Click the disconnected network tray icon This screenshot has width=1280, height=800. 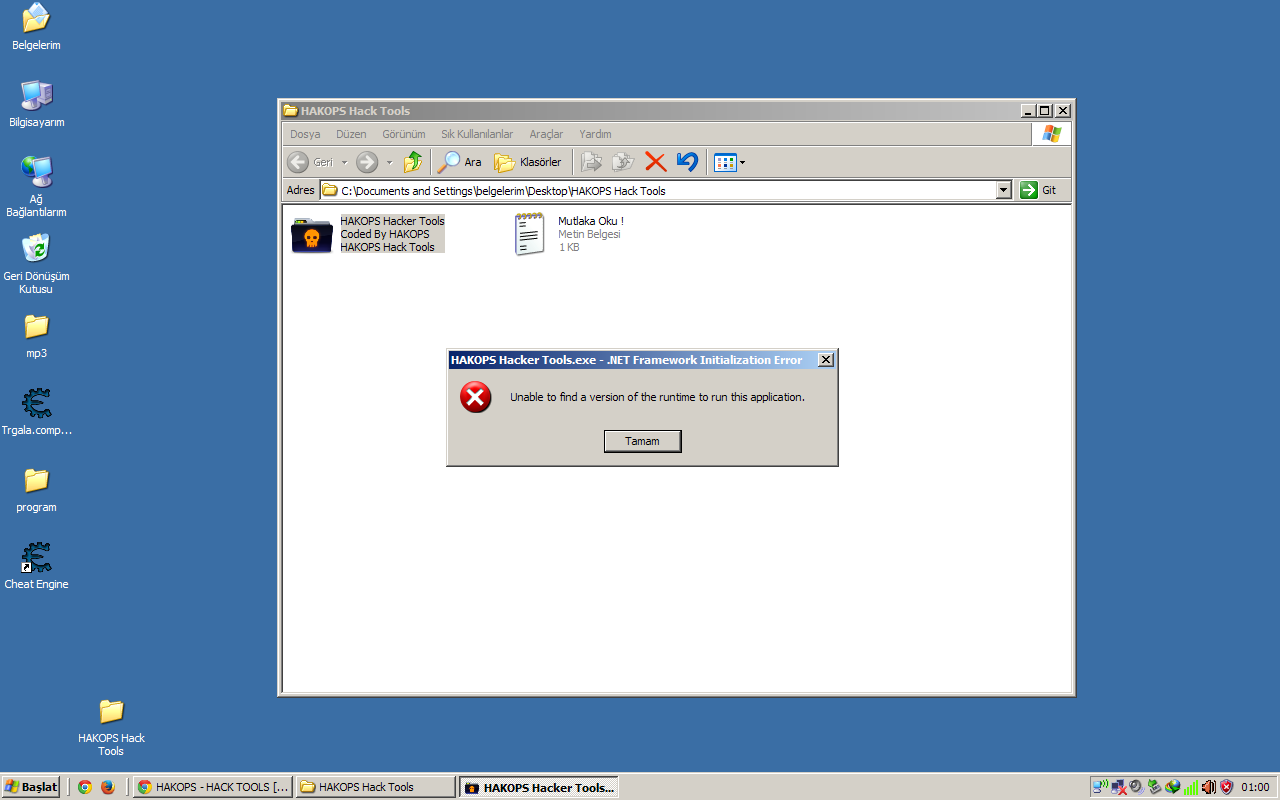(1119, 787)
